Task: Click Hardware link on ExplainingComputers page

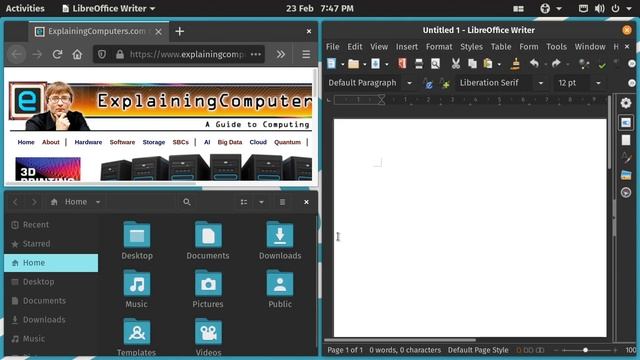Action: click(x=88, y=142)
